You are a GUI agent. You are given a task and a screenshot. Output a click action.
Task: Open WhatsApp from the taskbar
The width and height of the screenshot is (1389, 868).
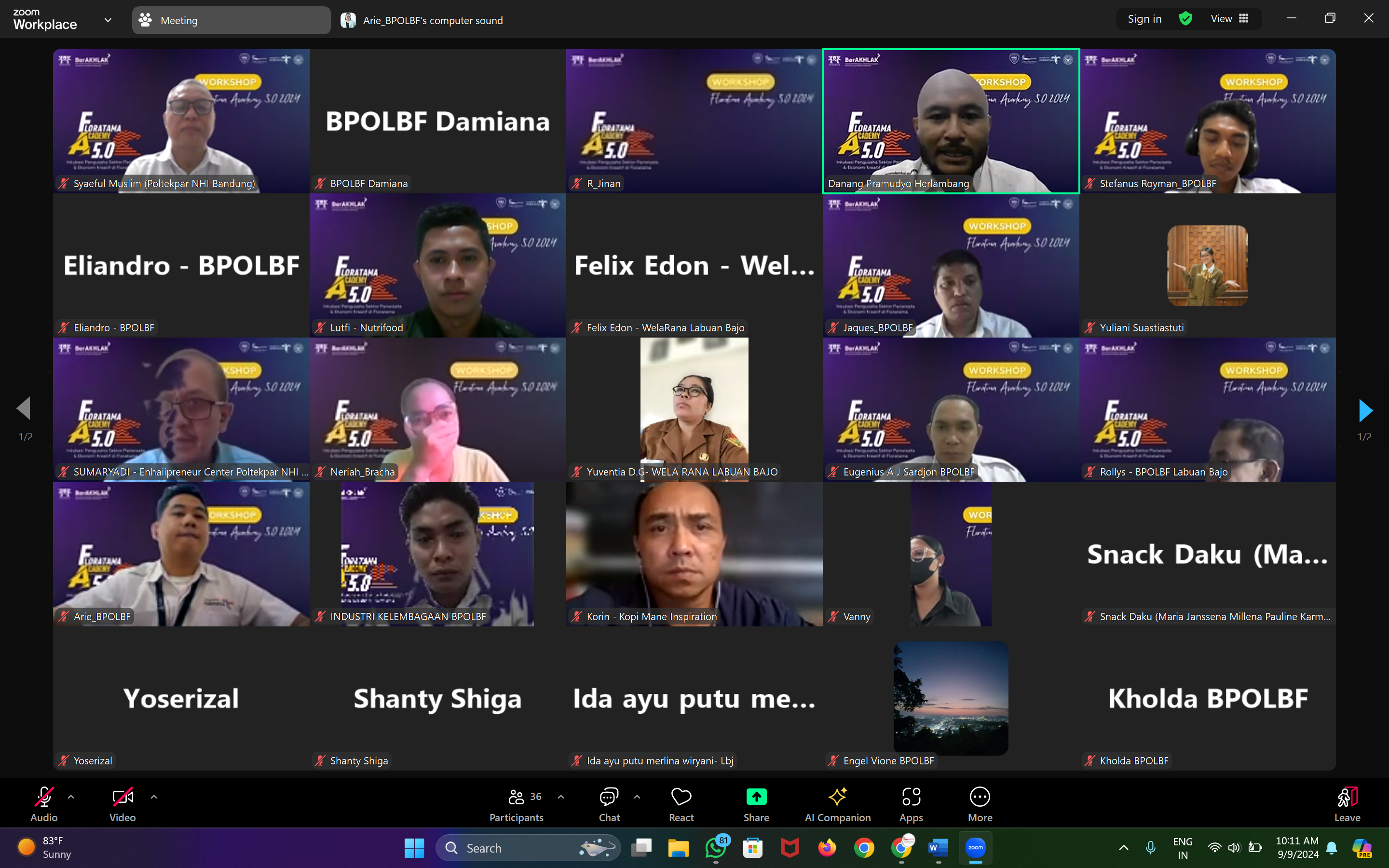click(716, 848)
